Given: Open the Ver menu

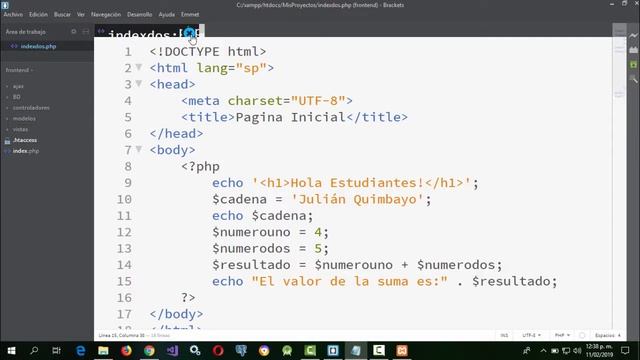Looking at the screenshot, I should 81,14.
